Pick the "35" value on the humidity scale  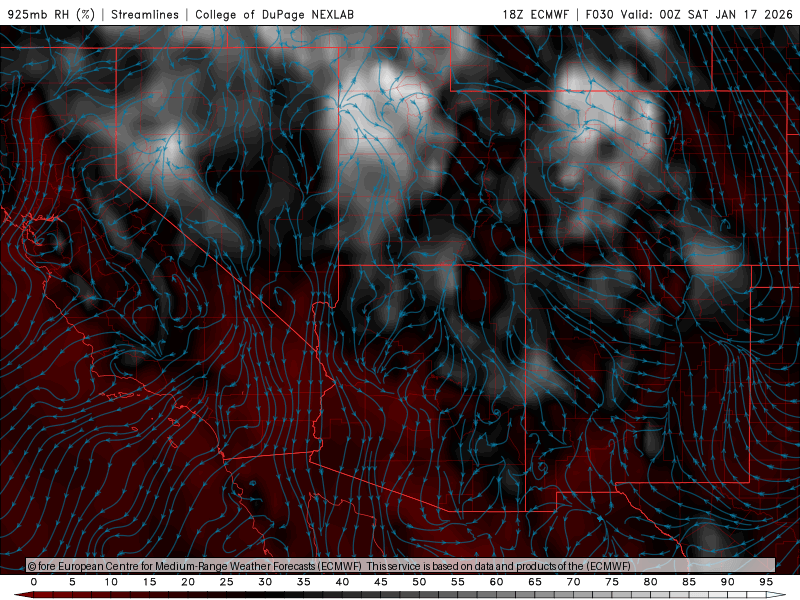pyautogui.click(x=304, y=582)
